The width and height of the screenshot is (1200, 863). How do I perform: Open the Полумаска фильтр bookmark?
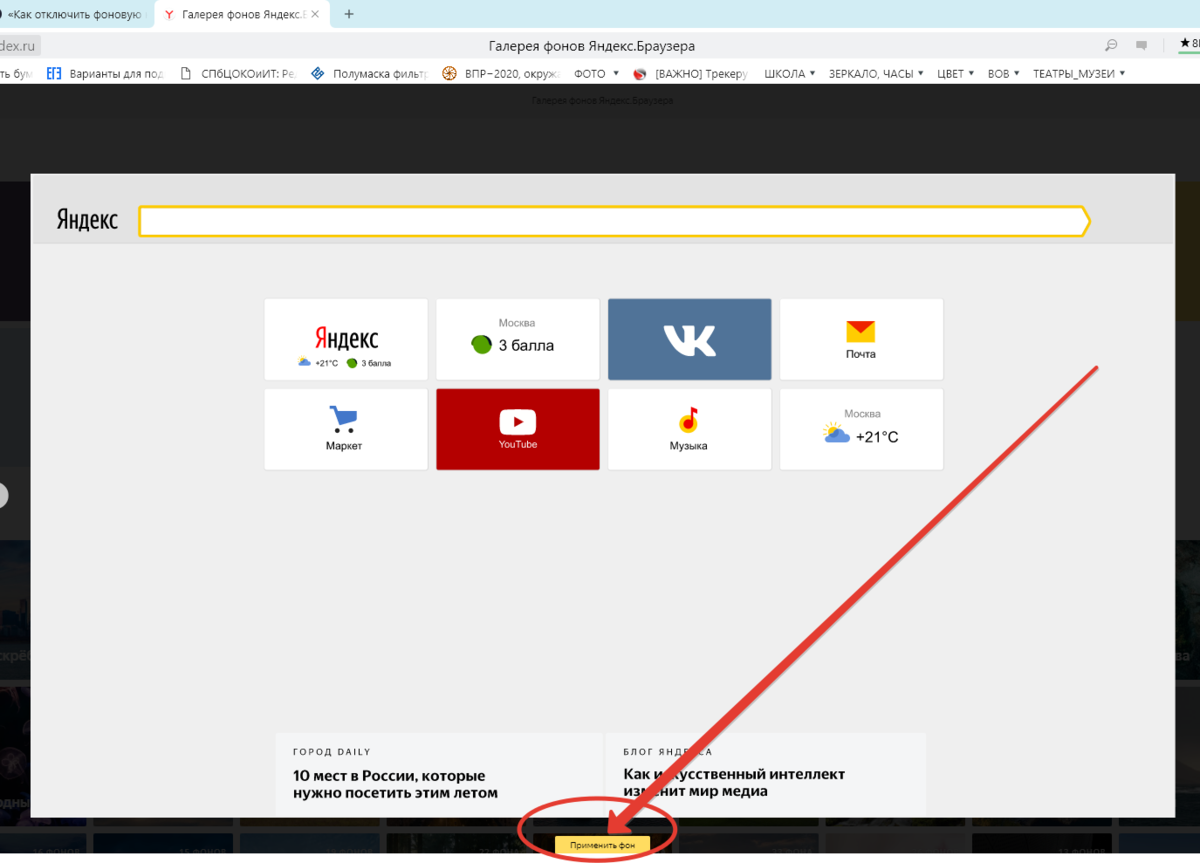(370, 73)
